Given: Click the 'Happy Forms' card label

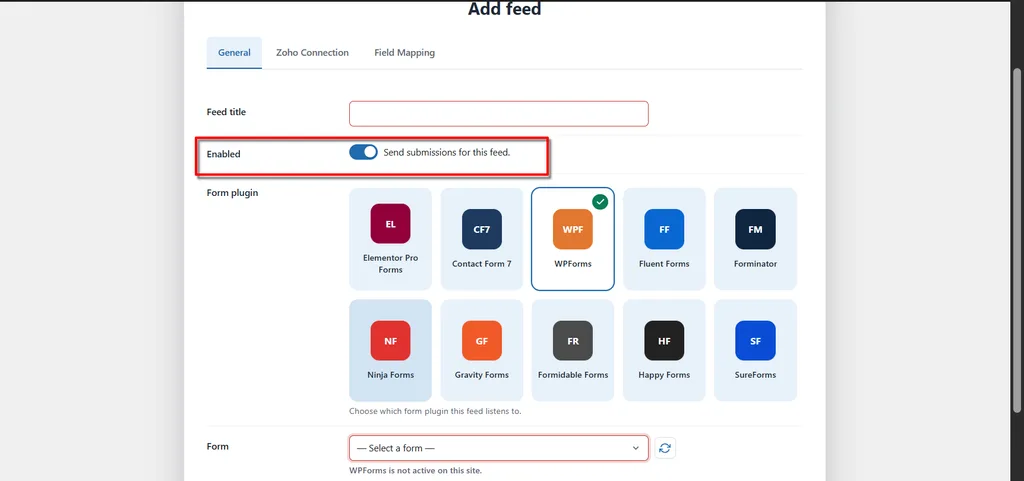Looking at the screenshot, I should [664, 375].
